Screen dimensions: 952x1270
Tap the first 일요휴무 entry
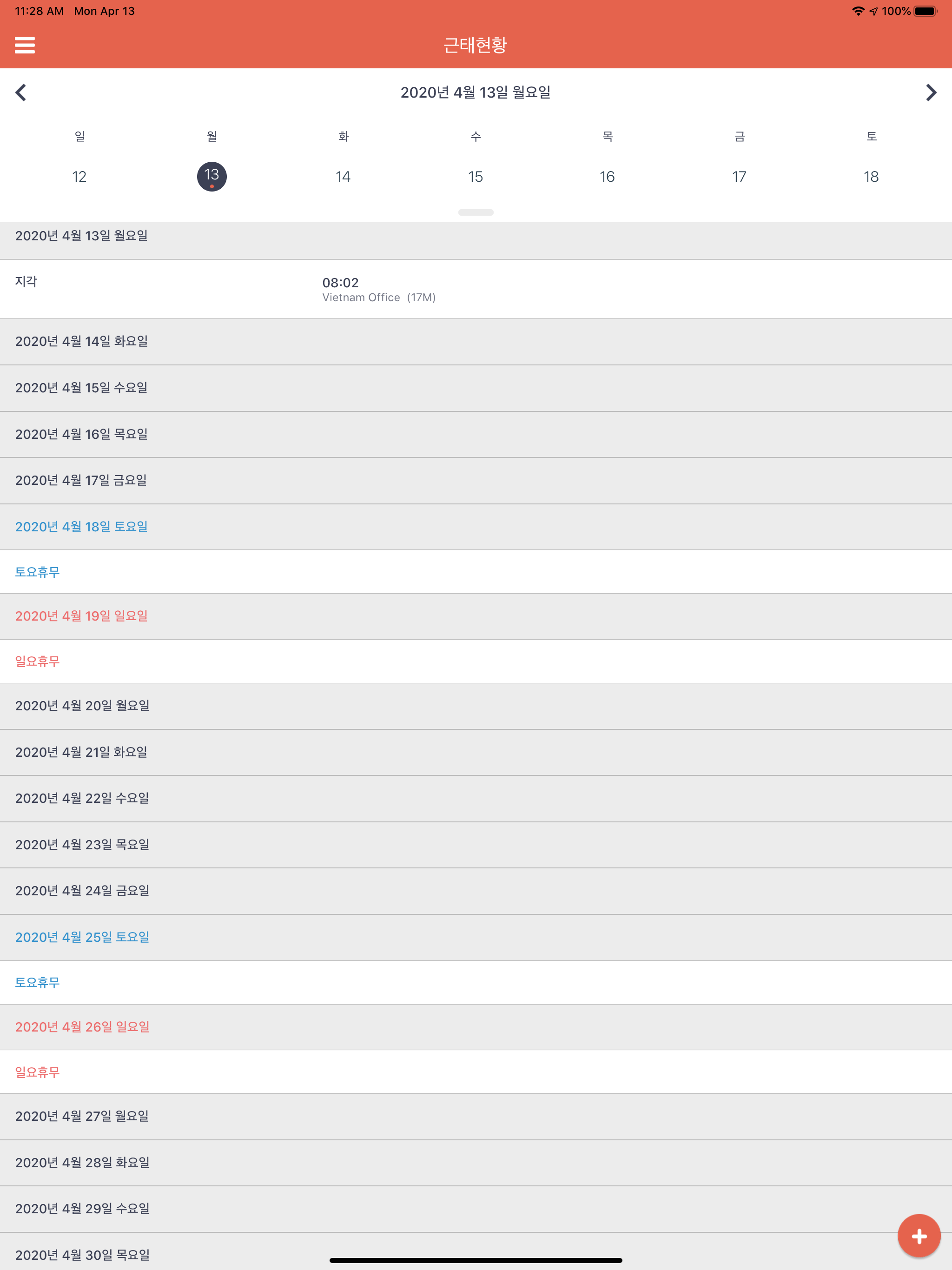click(37, 661)
